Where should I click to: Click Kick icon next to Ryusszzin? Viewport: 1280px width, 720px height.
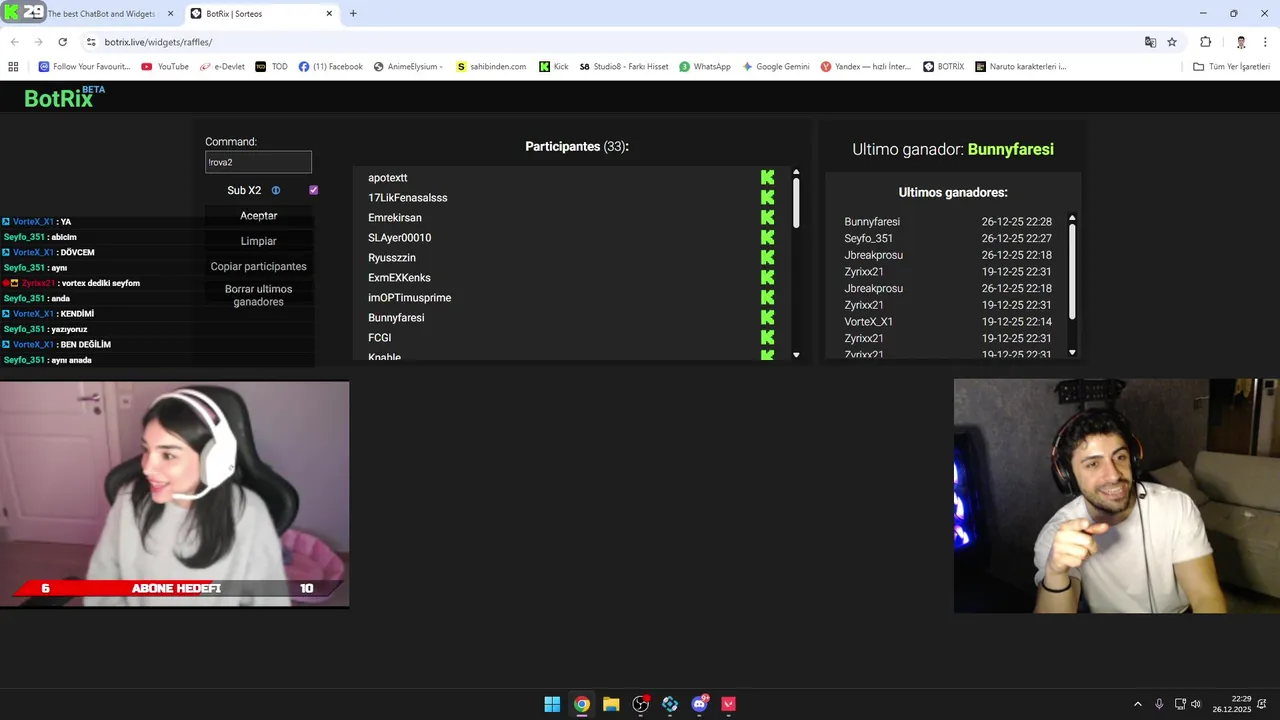pyautogui.click(x=767, y=257)
